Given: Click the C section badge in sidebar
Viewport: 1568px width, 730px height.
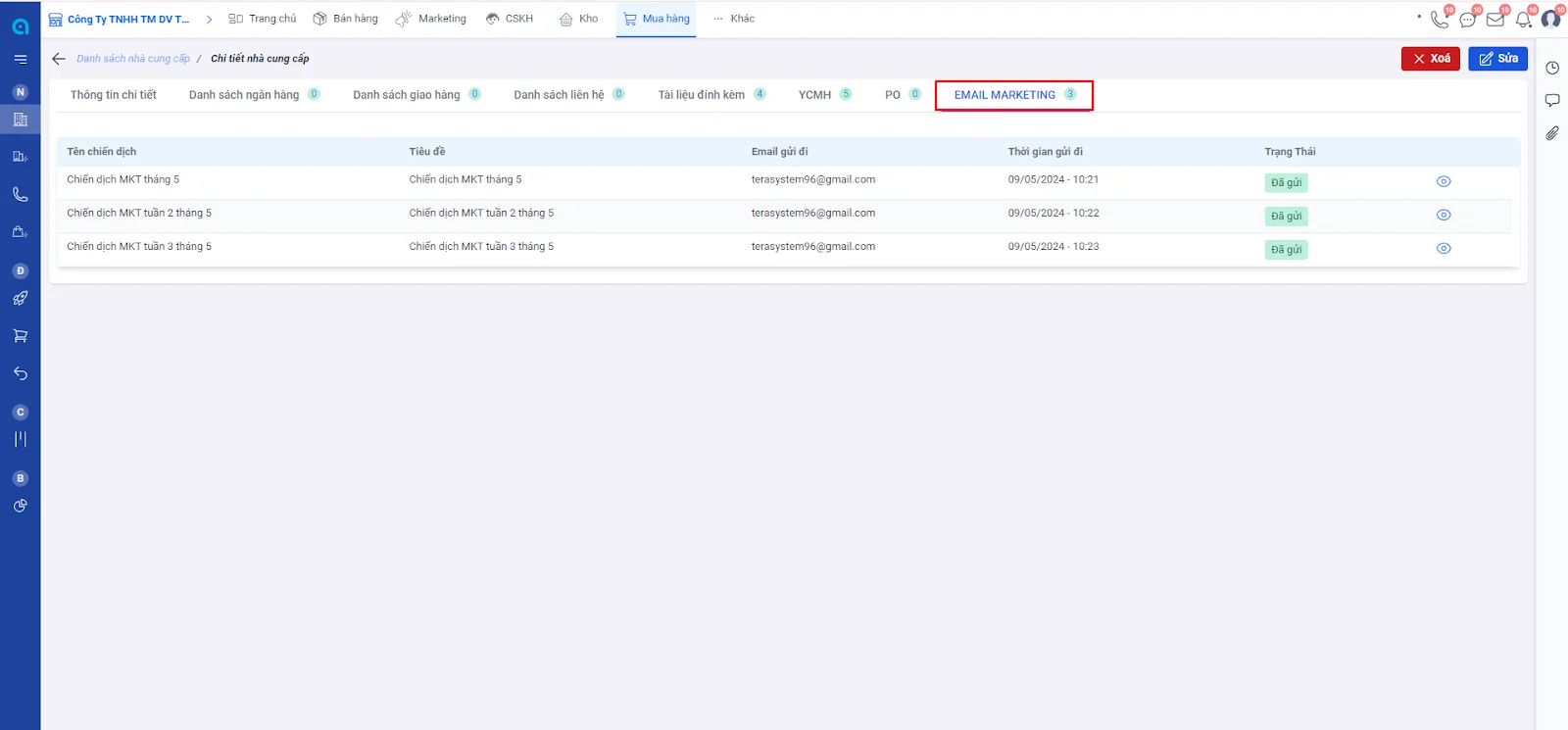Looking at the screenshot, I should (20, 413).
